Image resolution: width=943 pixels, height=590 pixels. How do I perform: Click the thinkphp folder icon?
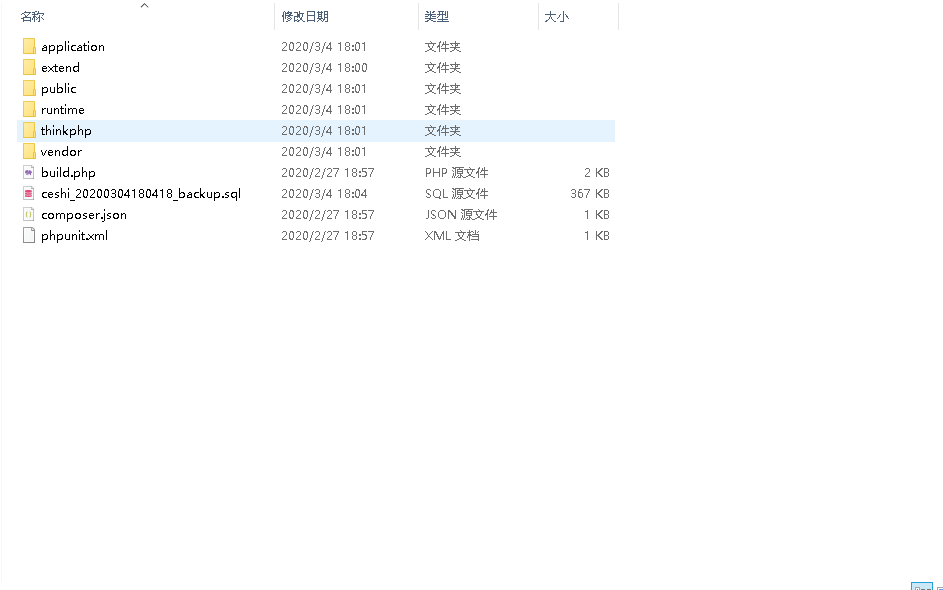28,130
